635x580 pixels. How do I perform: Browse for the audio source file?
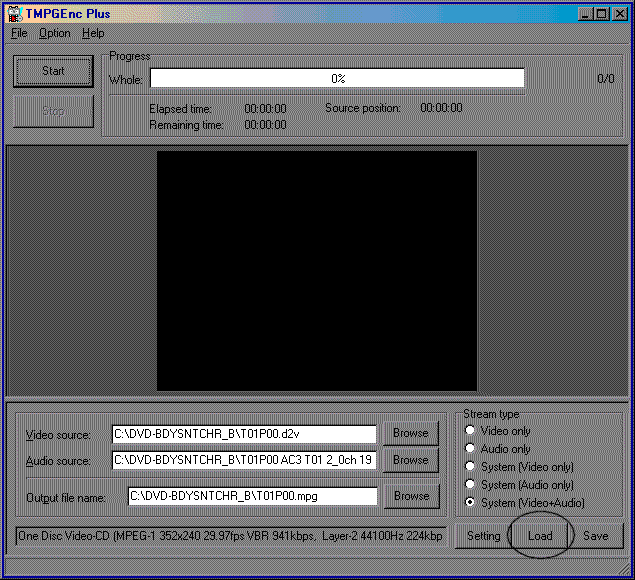[411, 460]
